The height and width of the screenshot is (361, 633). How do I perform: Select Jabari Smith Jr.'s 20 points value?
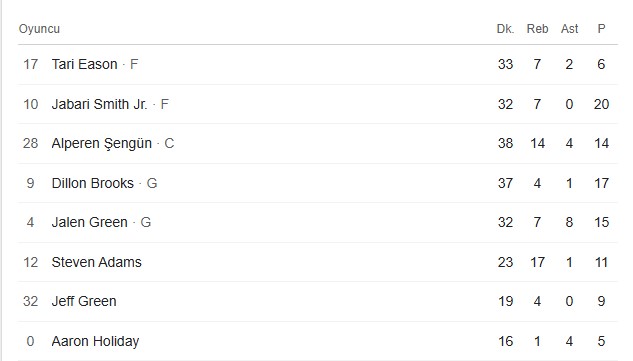tap(601, 104)
